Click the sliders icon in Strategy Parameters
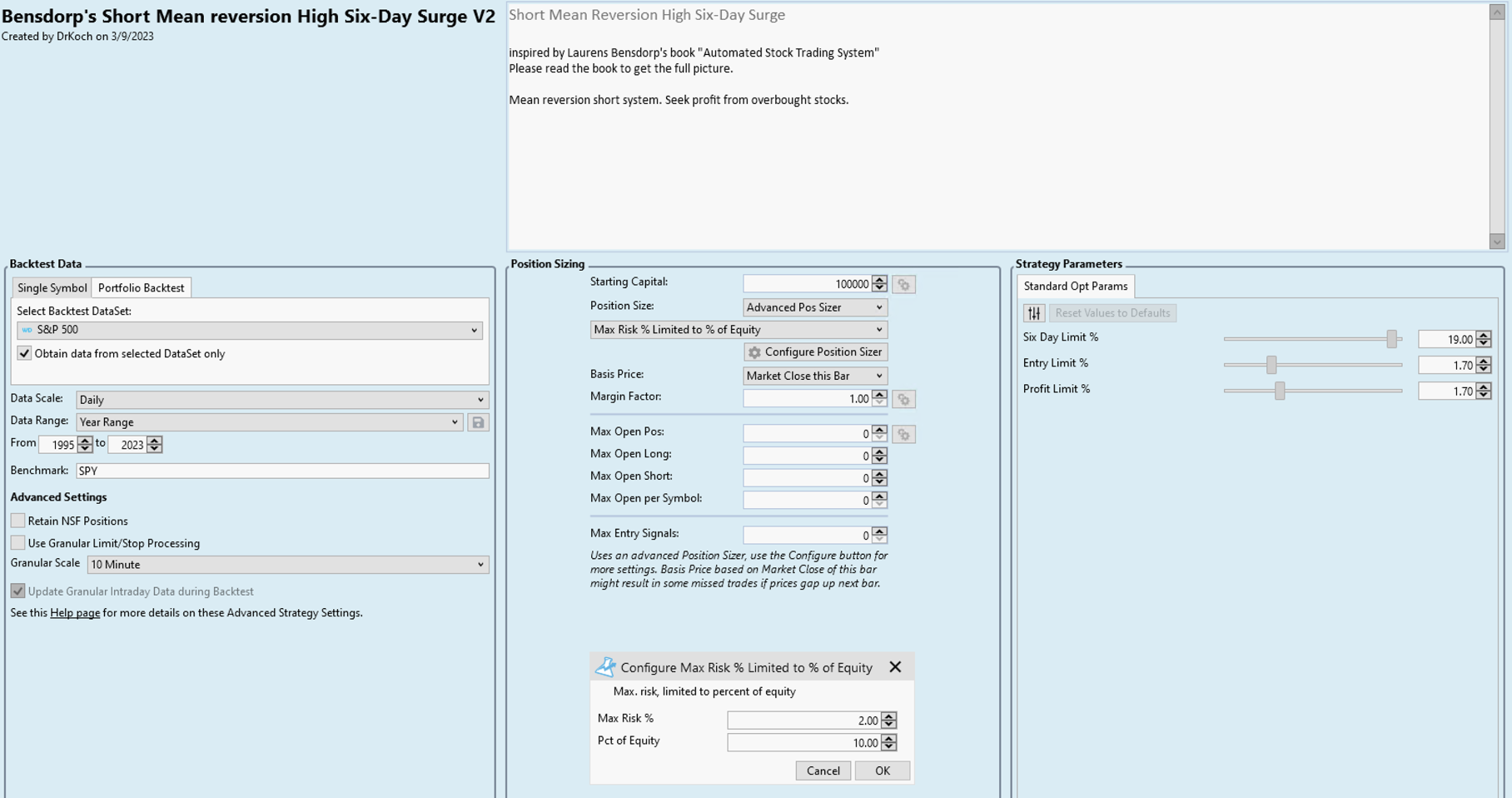 point(1034,313)
